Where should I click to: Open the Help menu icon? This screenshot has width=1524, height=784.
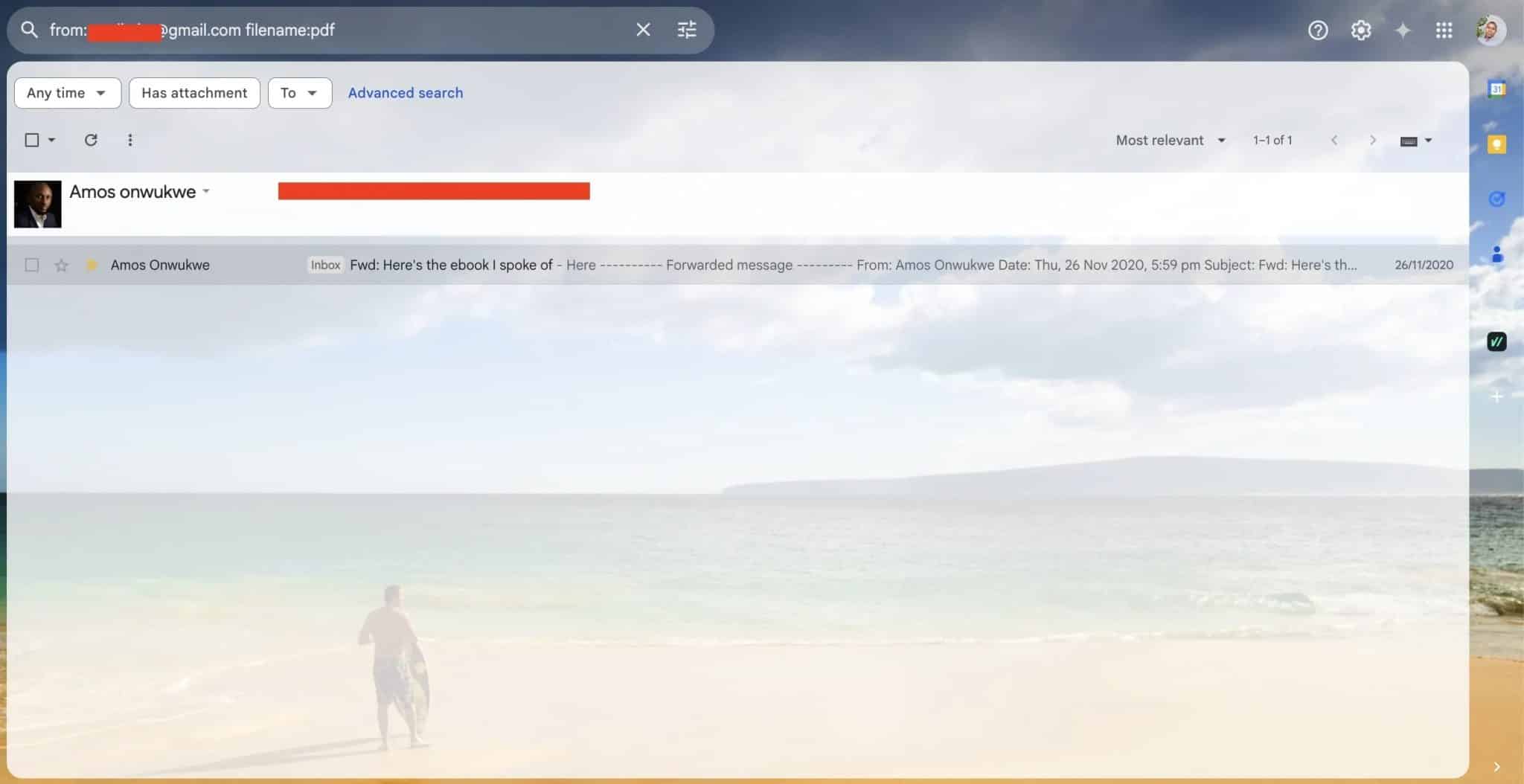pos(1319,30)
